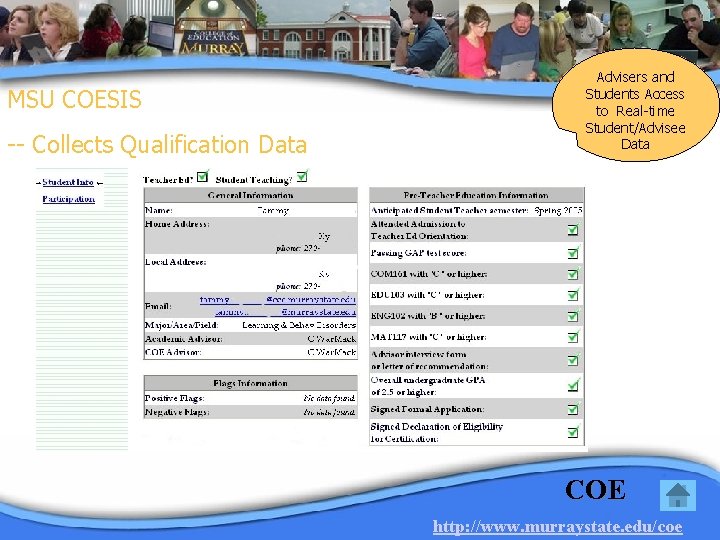Click the Academic Advisor name value
The image size is (720, 540).
[x=332, y=339]
